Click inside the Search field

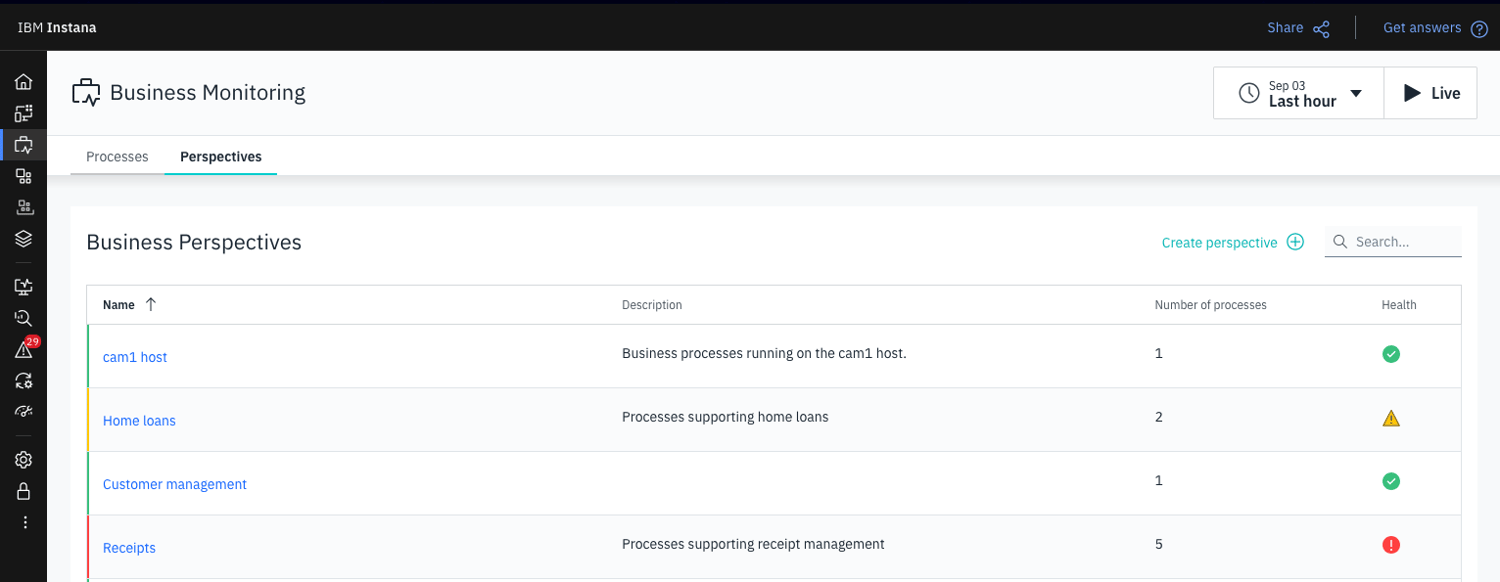1395,242
